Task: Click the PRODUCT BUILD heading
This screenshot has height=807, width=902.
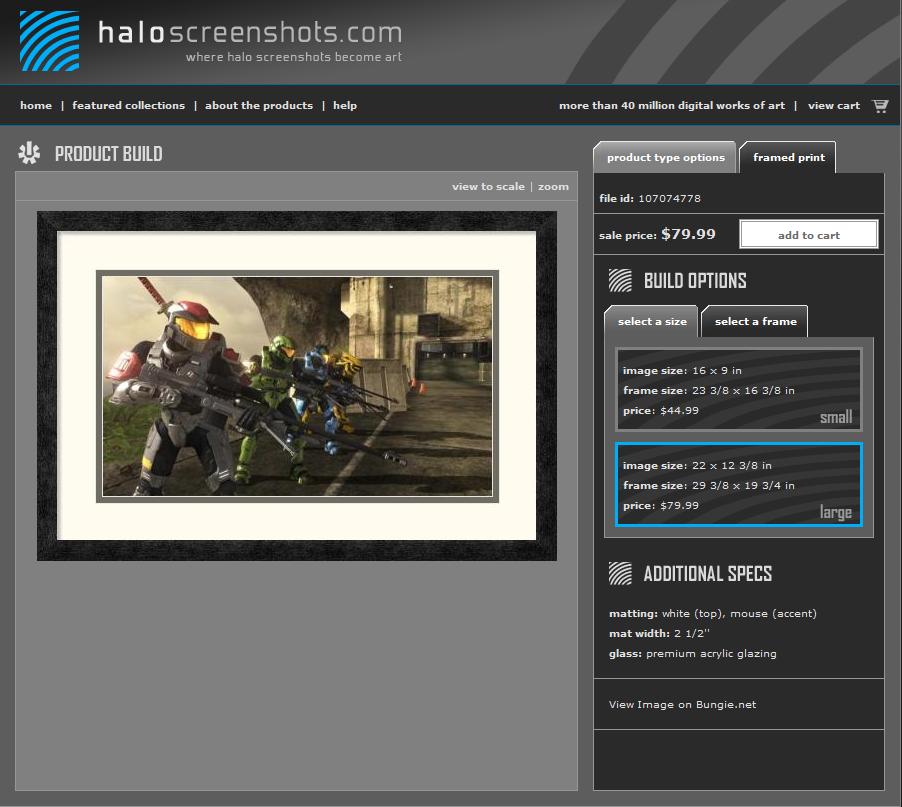Action: tap(109, 154)
